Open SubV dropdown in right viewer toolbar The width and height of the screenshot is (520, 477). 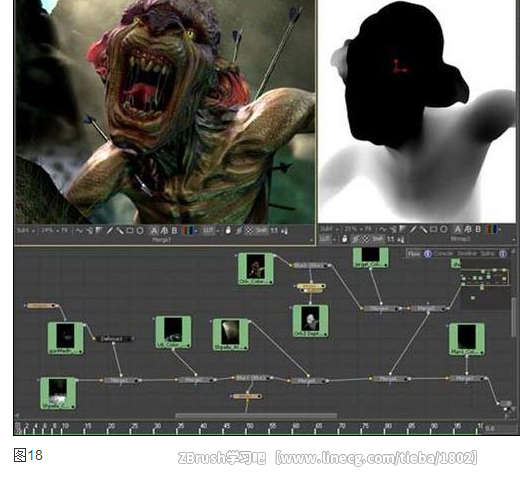(329, 229)
